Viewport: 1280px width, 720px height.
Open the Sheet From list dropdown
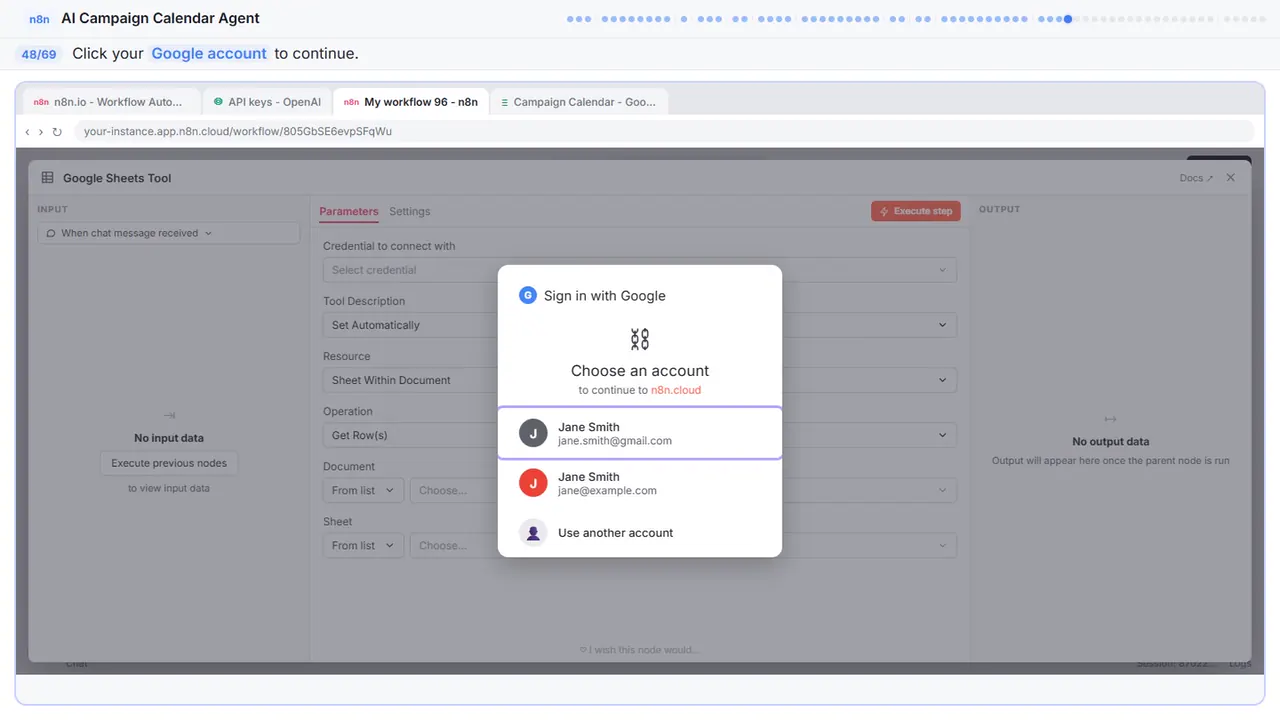tap(364, 545)
